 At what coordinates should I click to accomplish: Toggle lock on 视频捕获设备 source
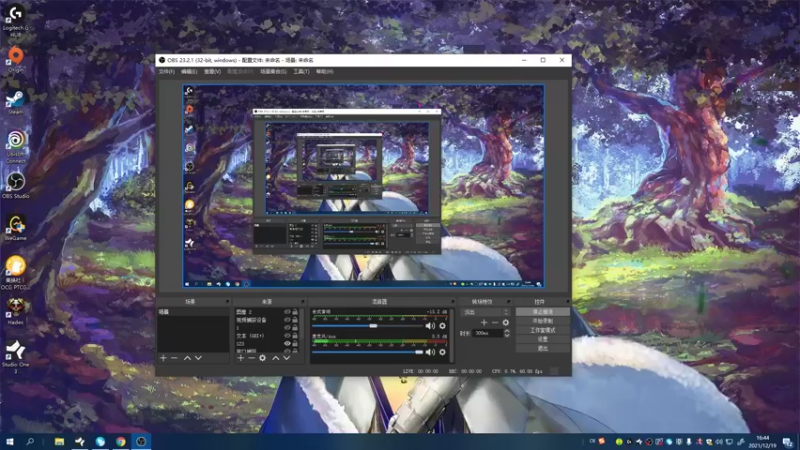pyautogui.click(x=295, y=320)
